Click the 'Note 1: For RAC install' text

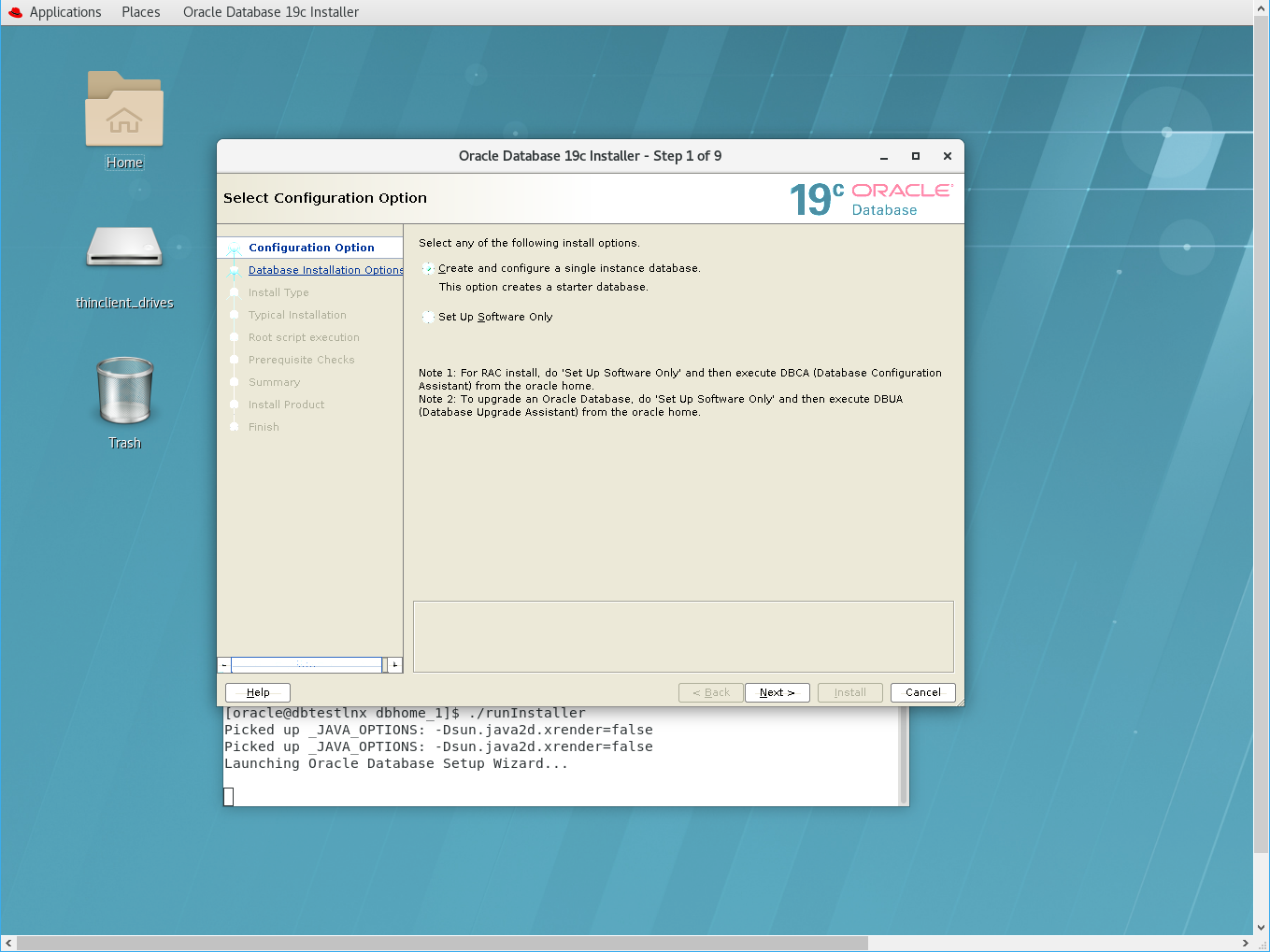click(x=680, y=379)
